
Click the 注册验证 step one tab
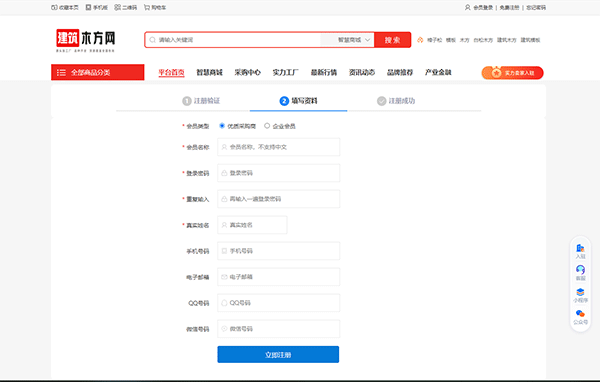(x=201, y=101)
